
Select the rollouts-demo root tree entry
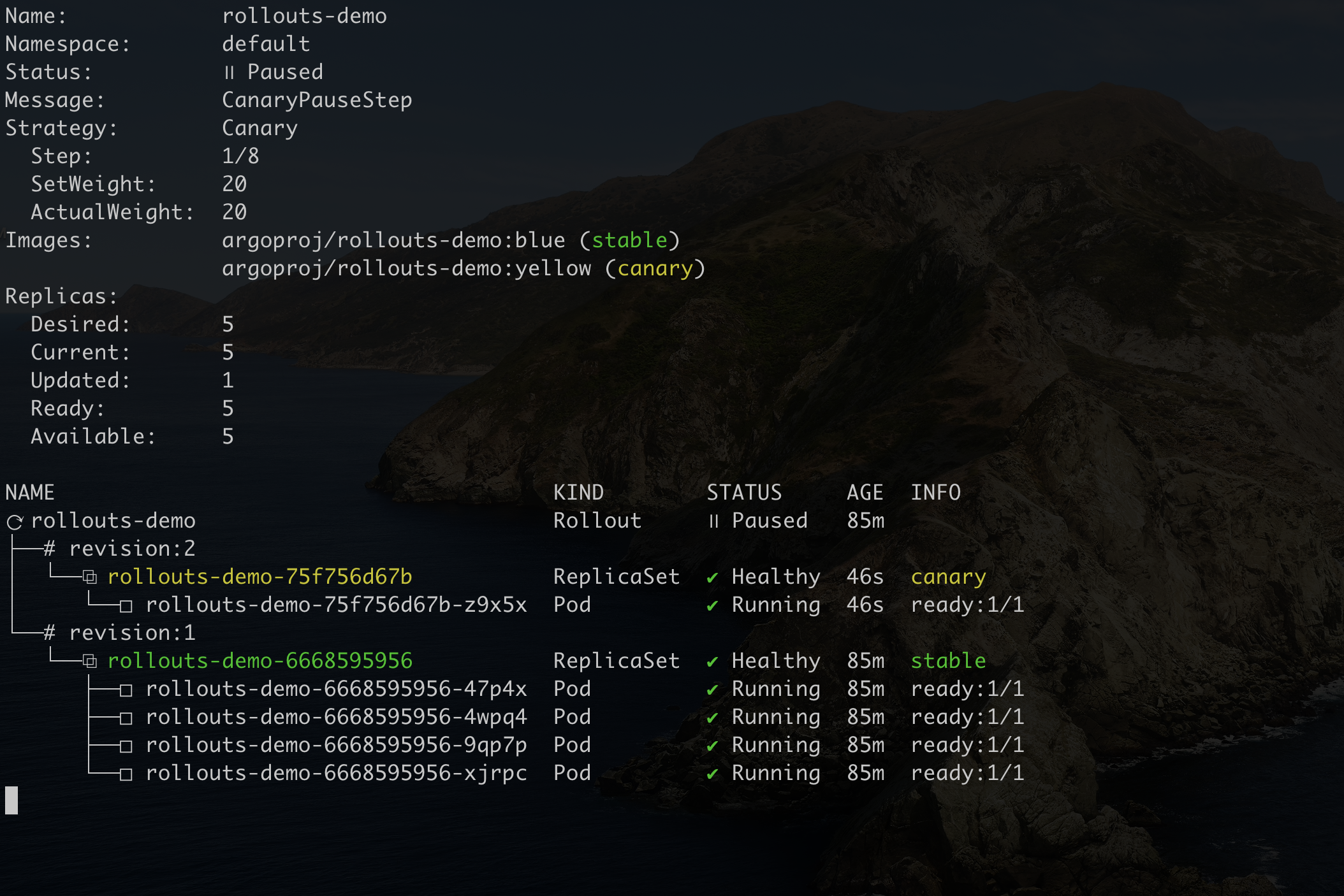coord(113,521)
